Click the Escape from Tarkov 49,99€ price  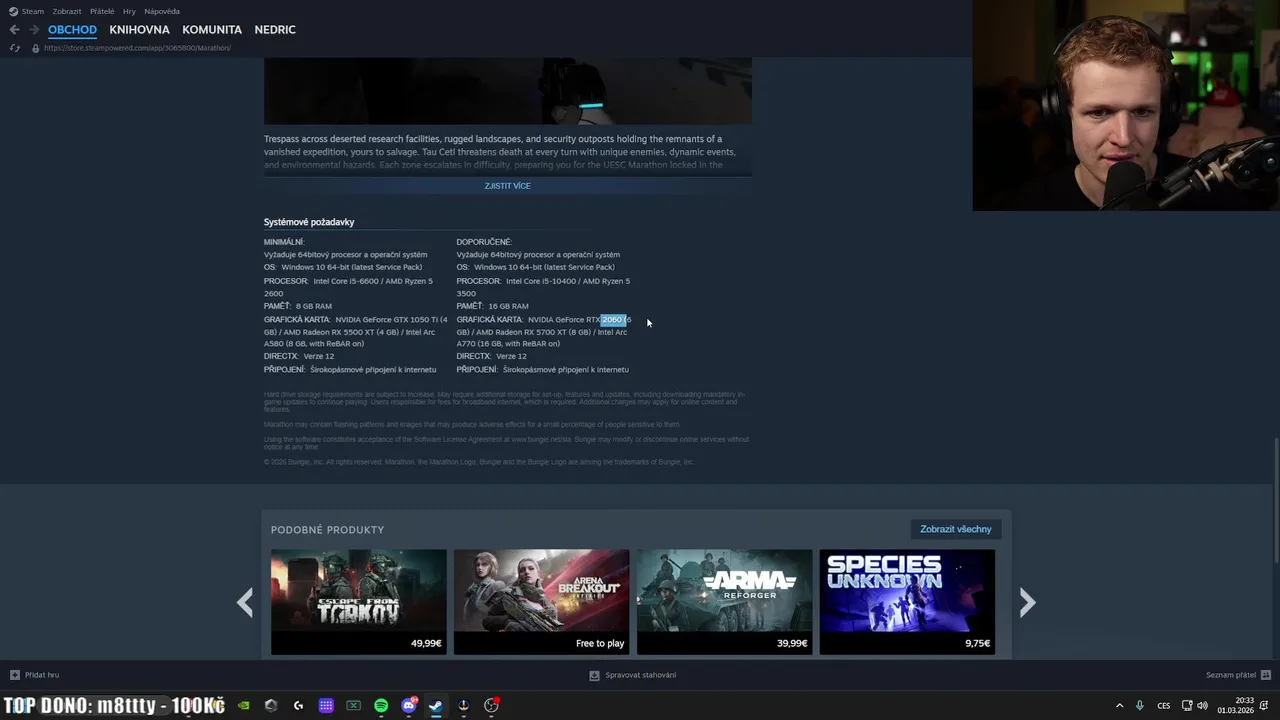coord(426,643)
